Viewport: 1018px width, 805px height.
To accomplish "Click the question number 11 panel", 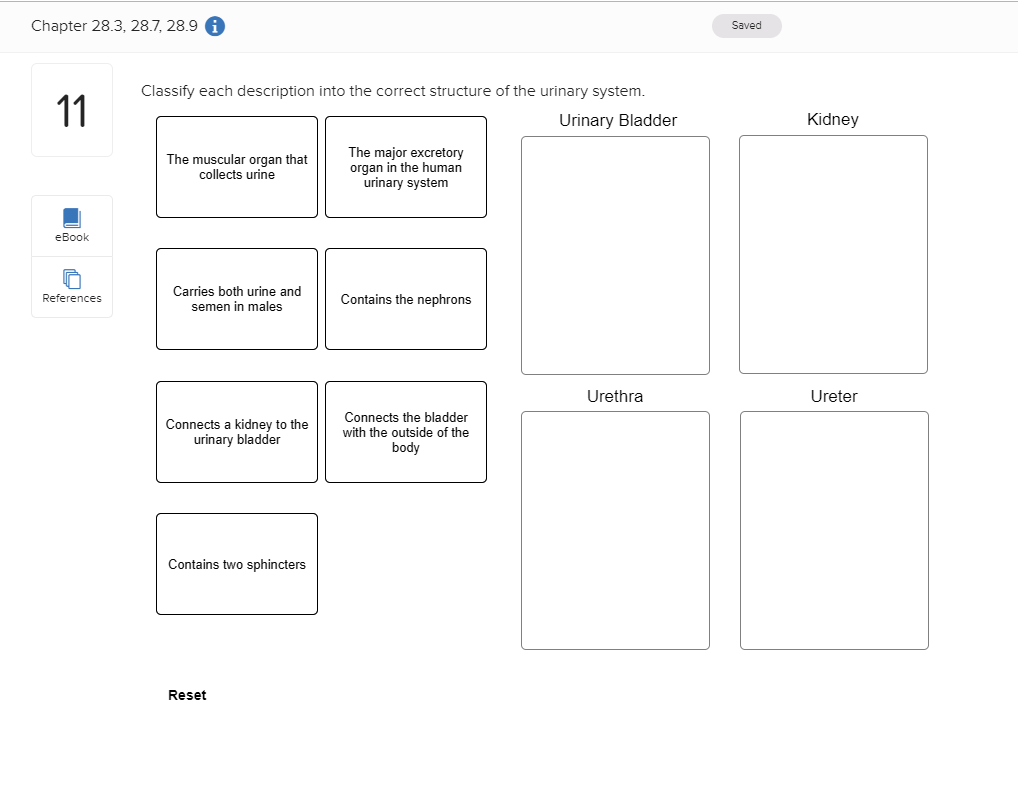I will [x=71, y=109].
